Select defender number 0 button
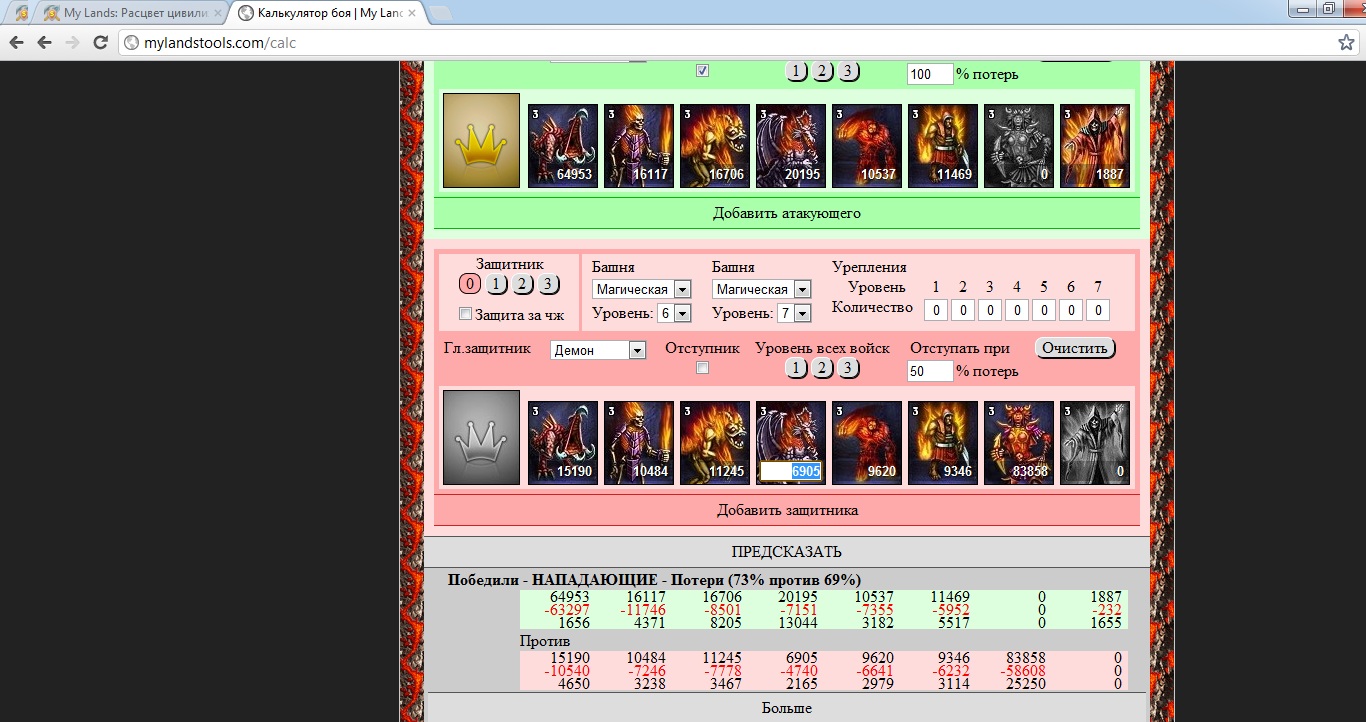Viewport: 1366px width, 722px height. point(470,285)
